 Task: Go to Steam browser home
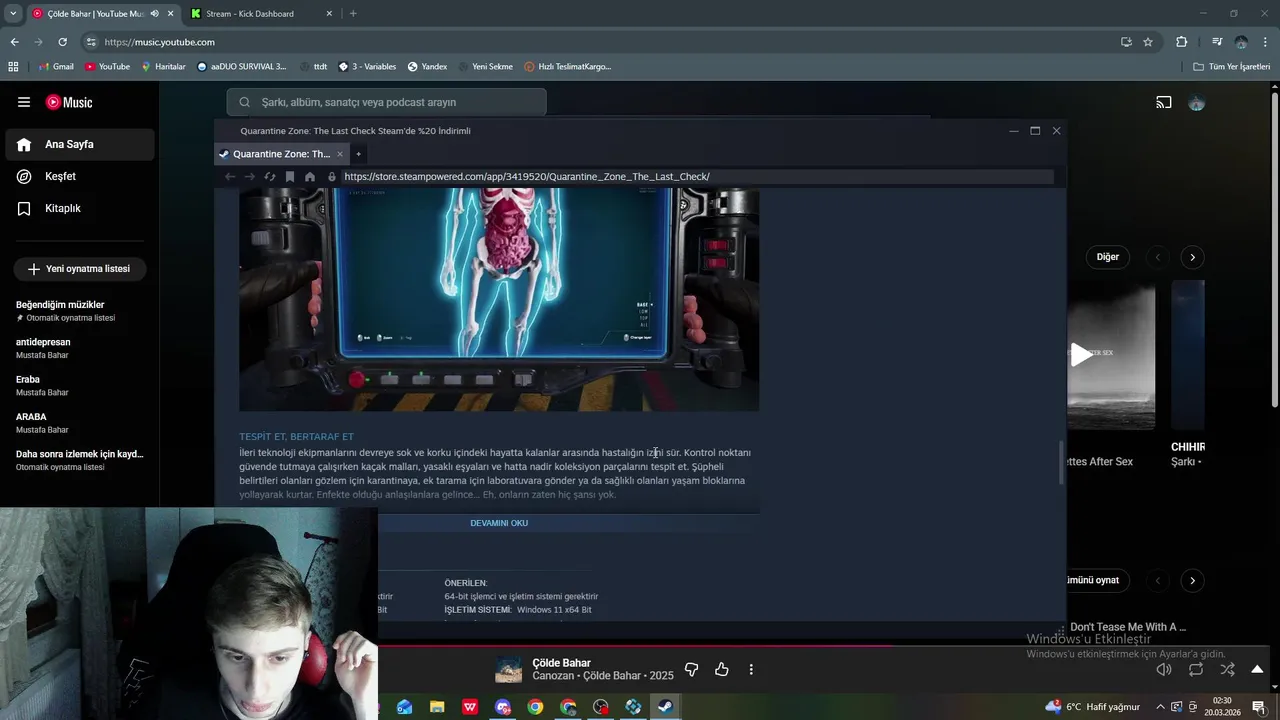310,176
